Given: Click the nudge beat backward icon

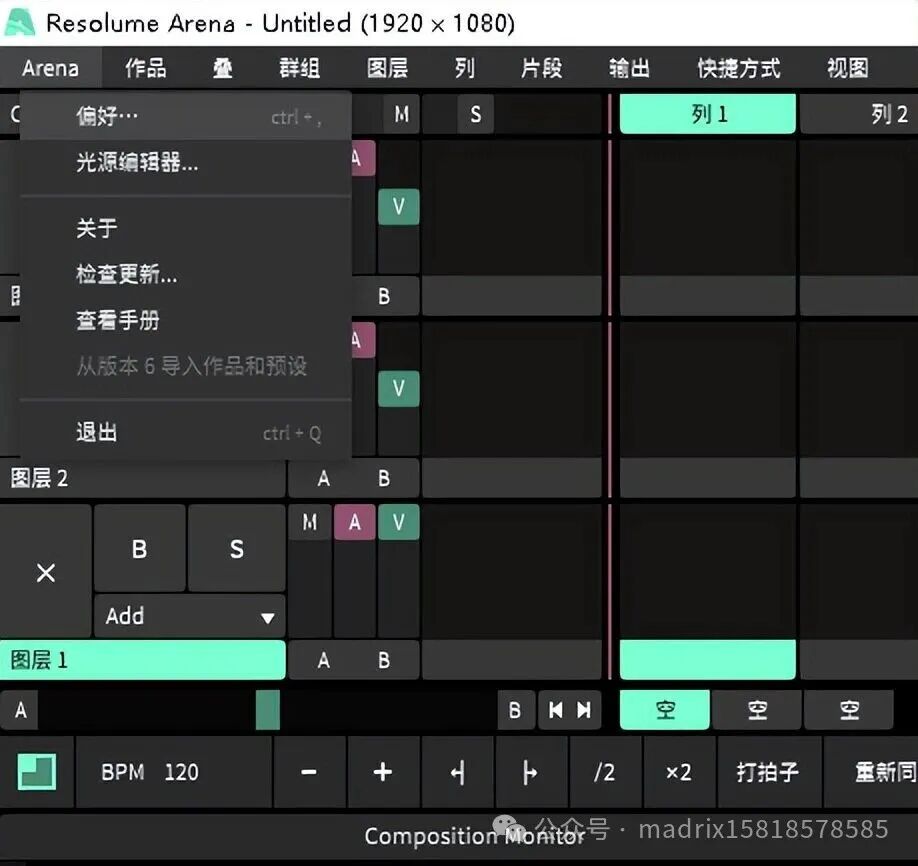Looking at the screenshot, I should pyautogui.click(x=457, y=771).
